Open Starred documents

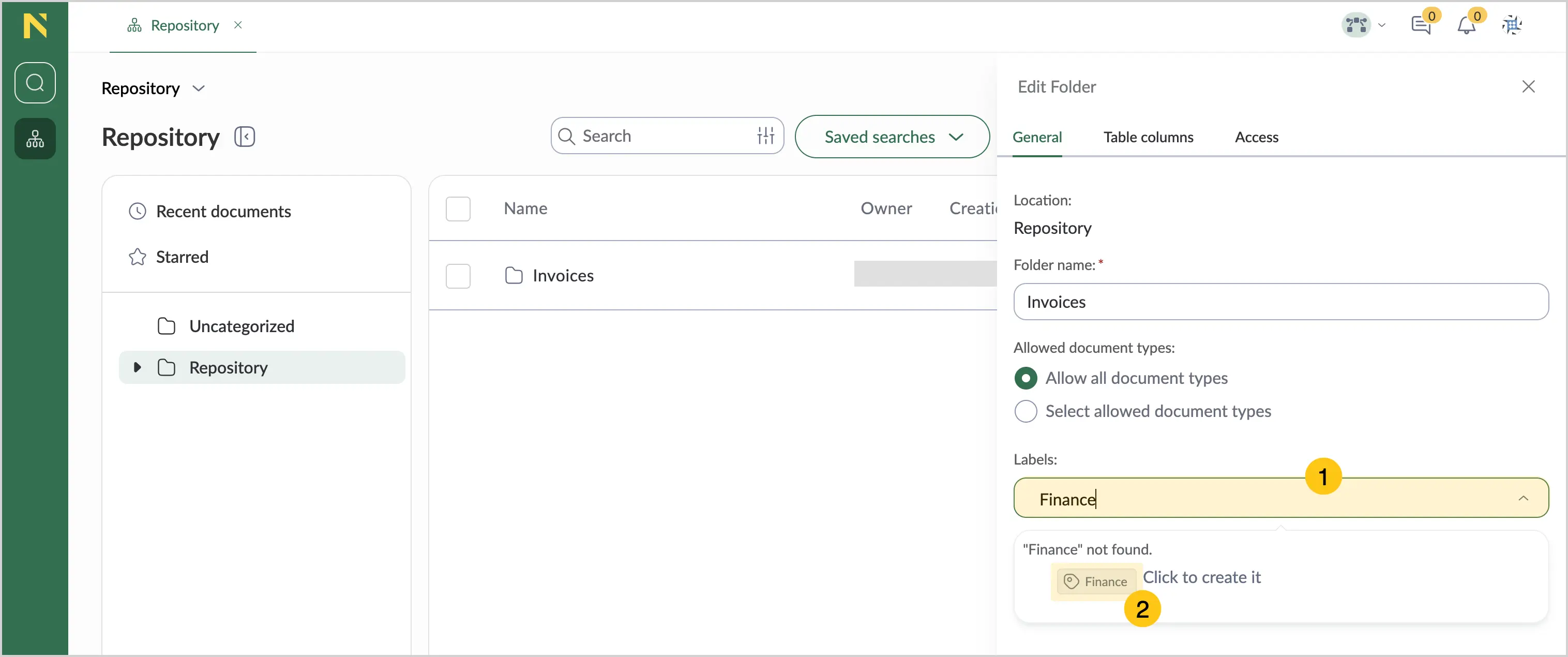point(182,257)
